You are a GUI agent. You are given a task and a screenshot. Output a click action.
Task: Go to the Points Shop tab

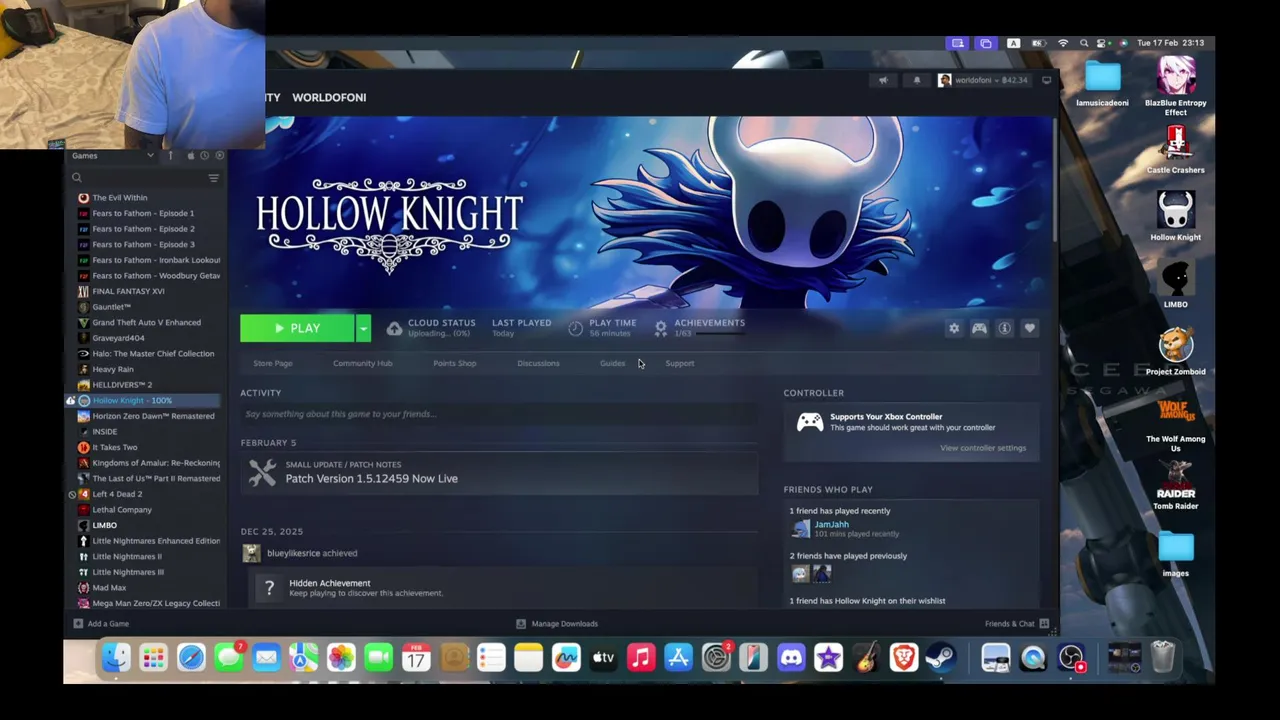pyautogui.click(x=455, y=363)
